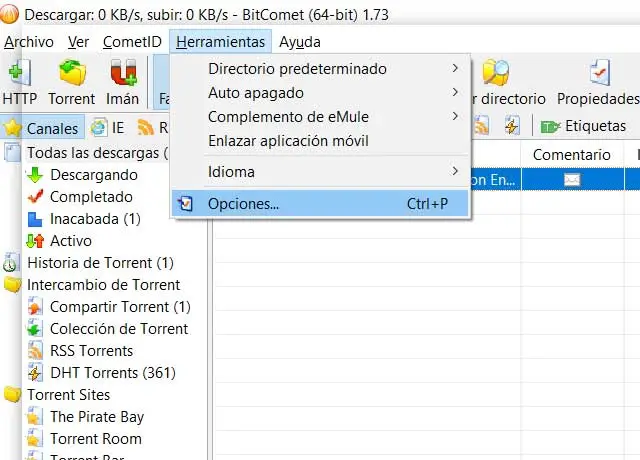Click the Auto apagado submenu arrow
Screen dimensions: 640x460
[x=455, y=92]
